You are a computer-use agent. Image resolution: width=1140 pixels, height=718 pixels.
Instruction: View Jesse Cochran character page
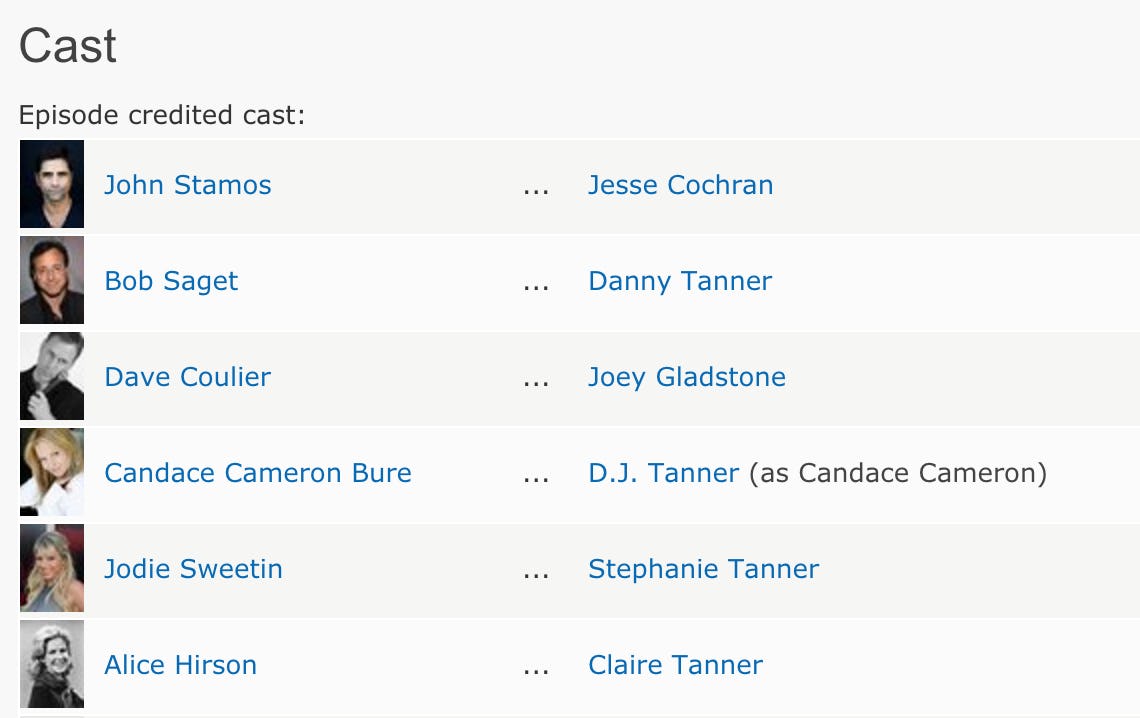(680, 185)
